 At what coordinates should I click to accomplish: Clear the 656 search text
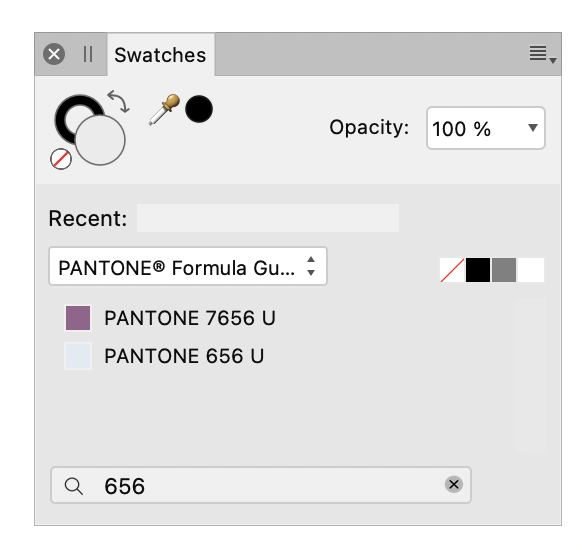[x=454, y=484]
